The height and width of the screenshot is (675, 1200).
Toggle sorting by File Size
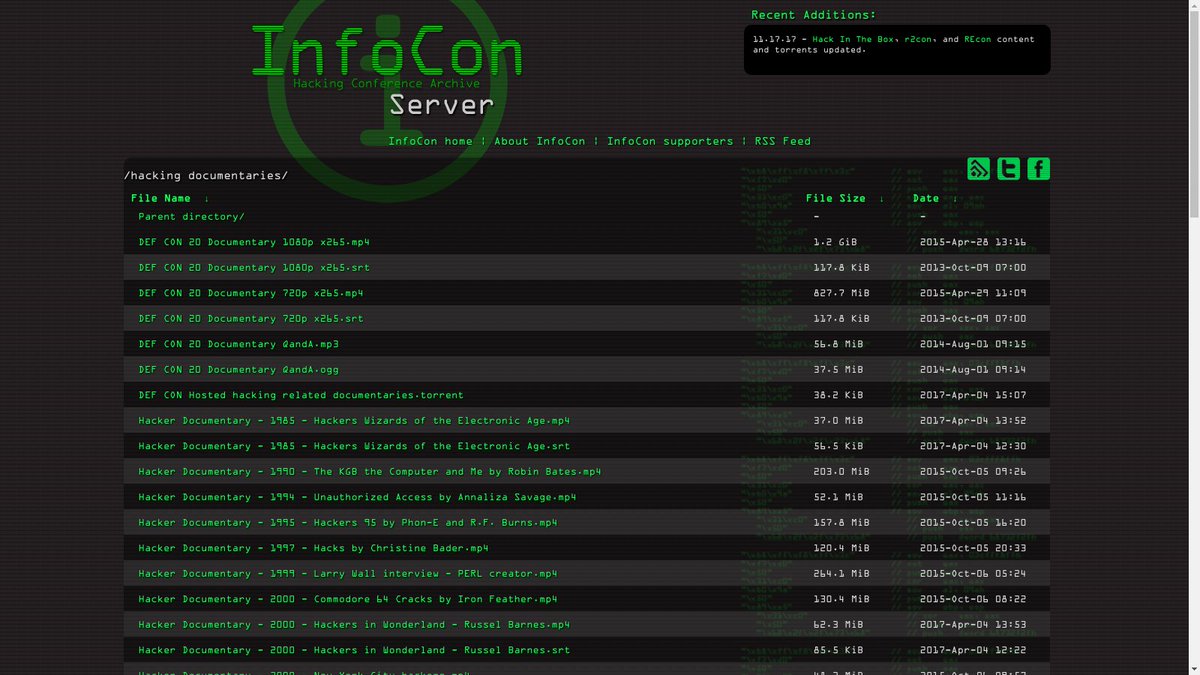click(x=835, y=197)
